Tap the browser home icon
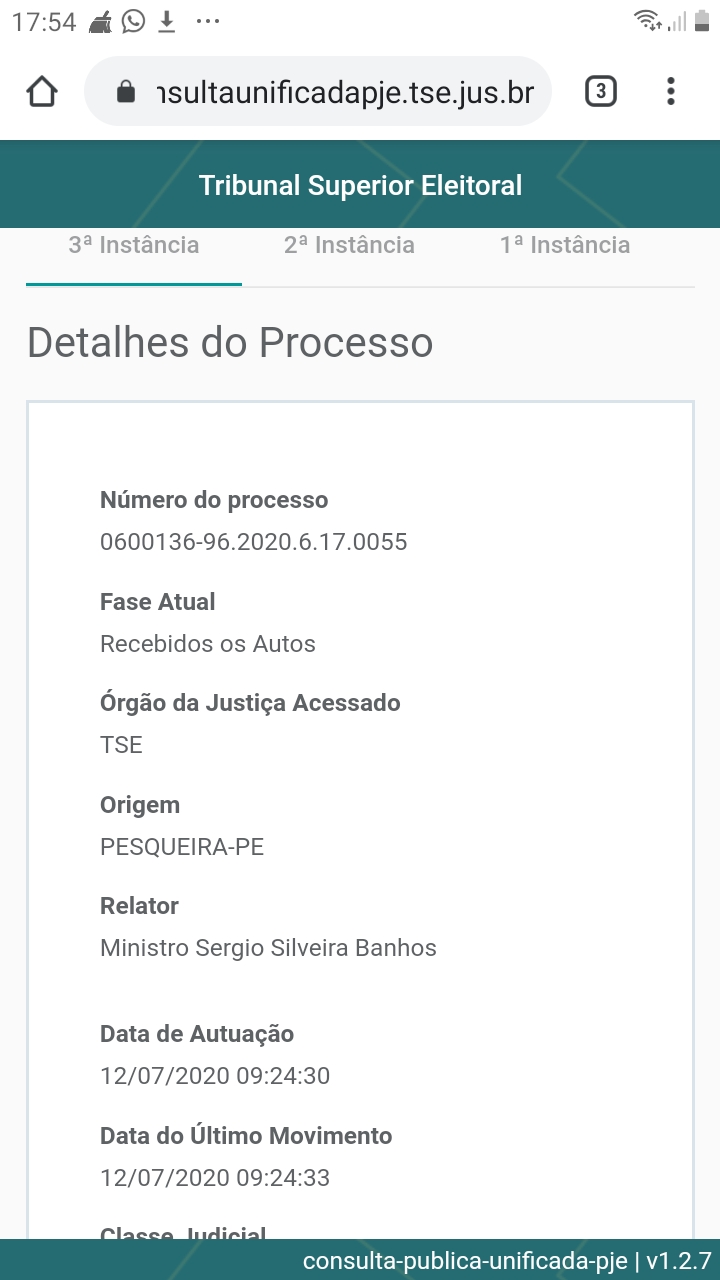The image size is (720, 1280). click(x=41, y=92)
